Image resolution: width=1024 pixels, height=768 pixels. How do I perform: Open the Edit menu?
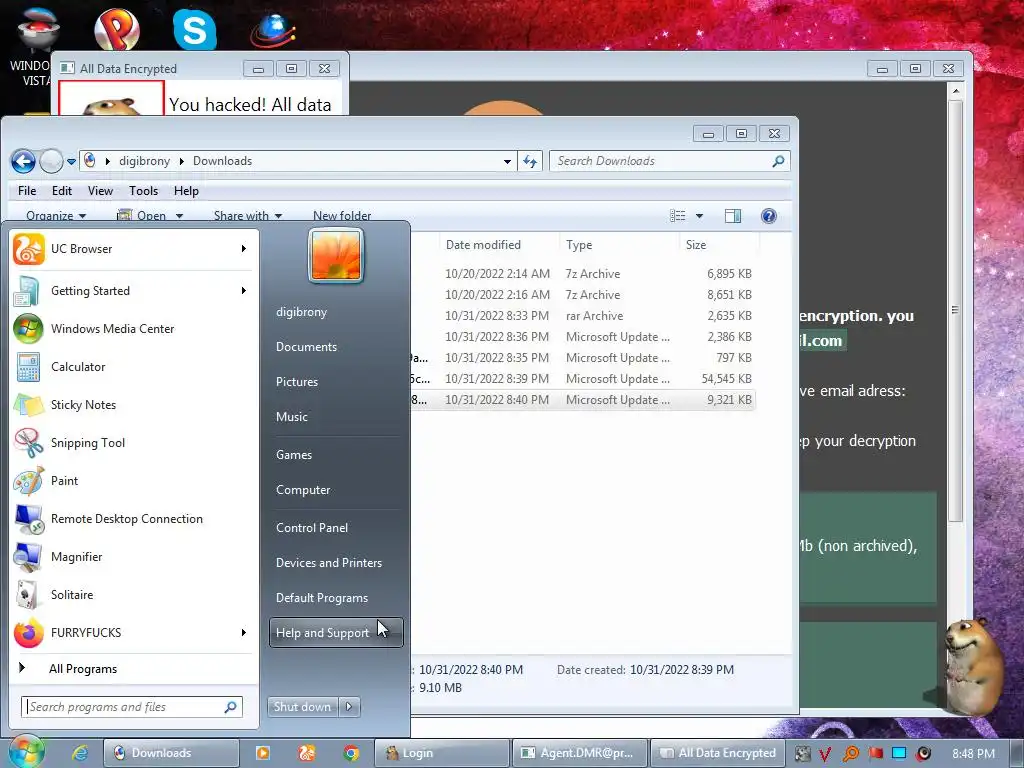tap(62, 191)
